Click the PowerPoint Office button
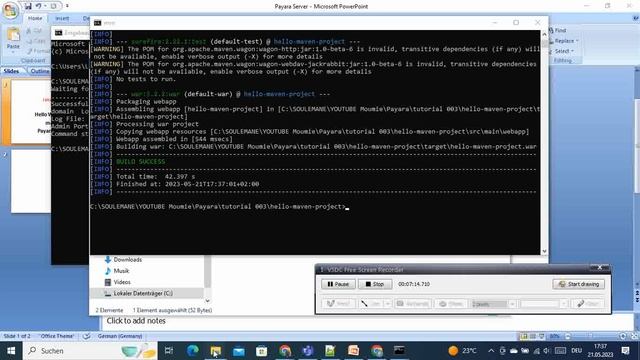This screenshot has height=360, width=640. point(11,10)
